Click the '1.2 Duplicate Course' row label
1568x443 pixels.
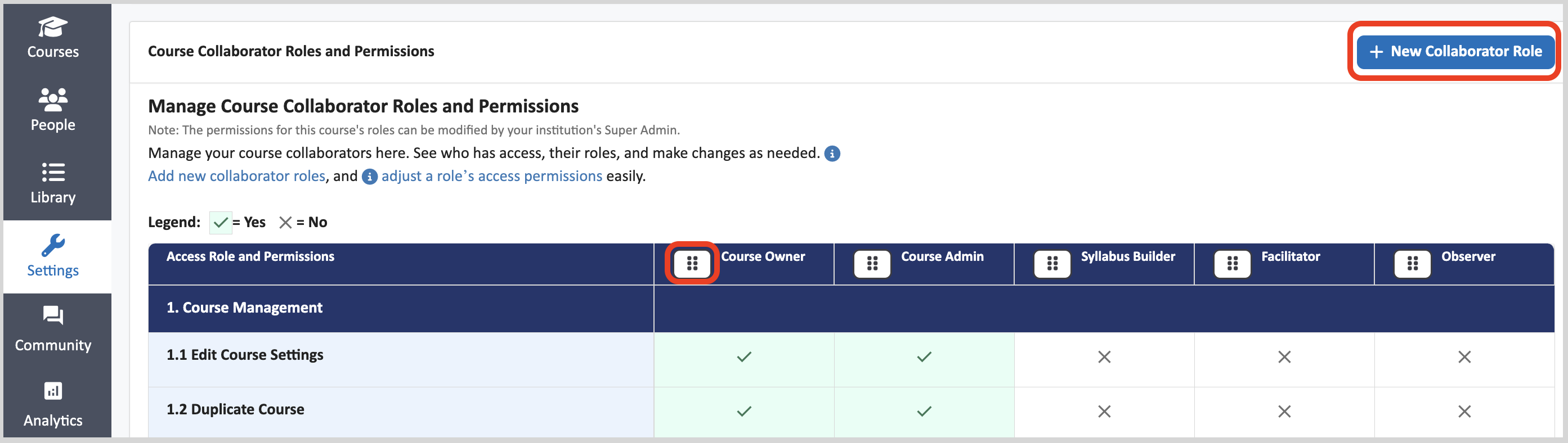(x=235, y=410)
